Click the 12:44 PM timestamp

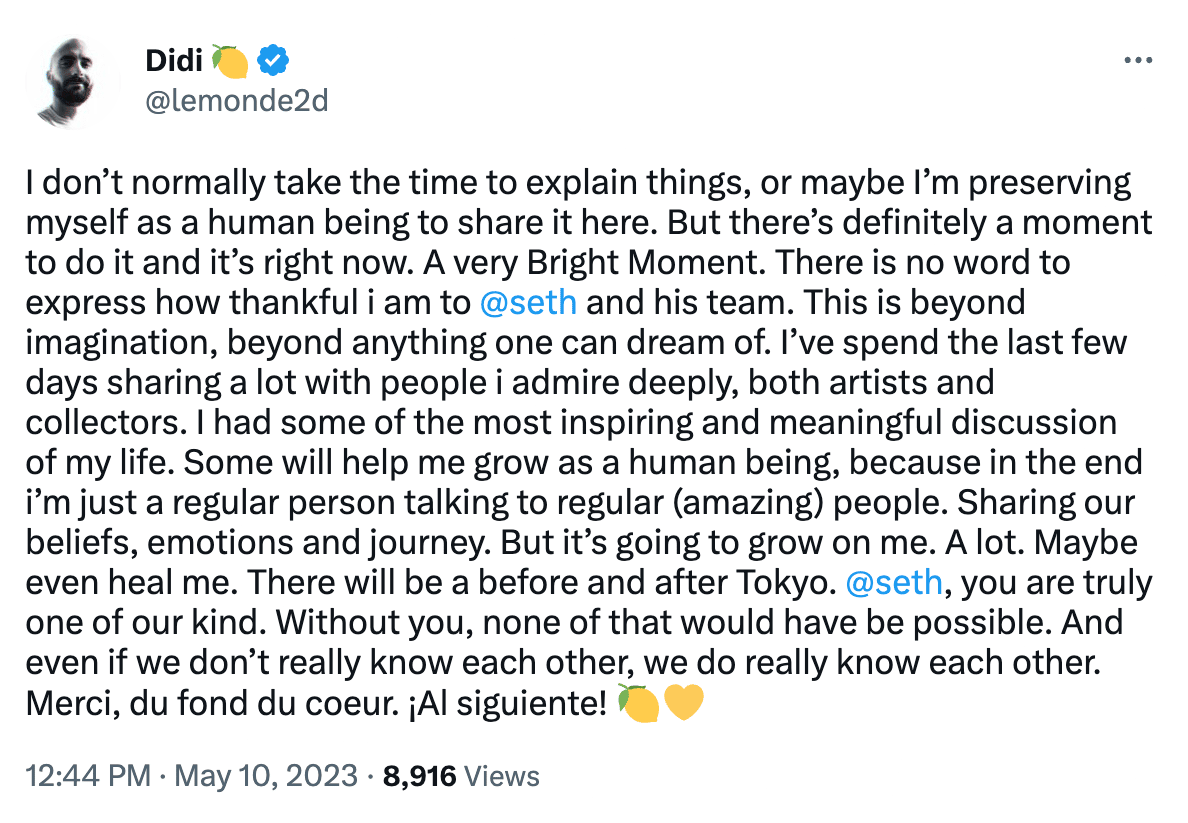[x=88, y=776]
